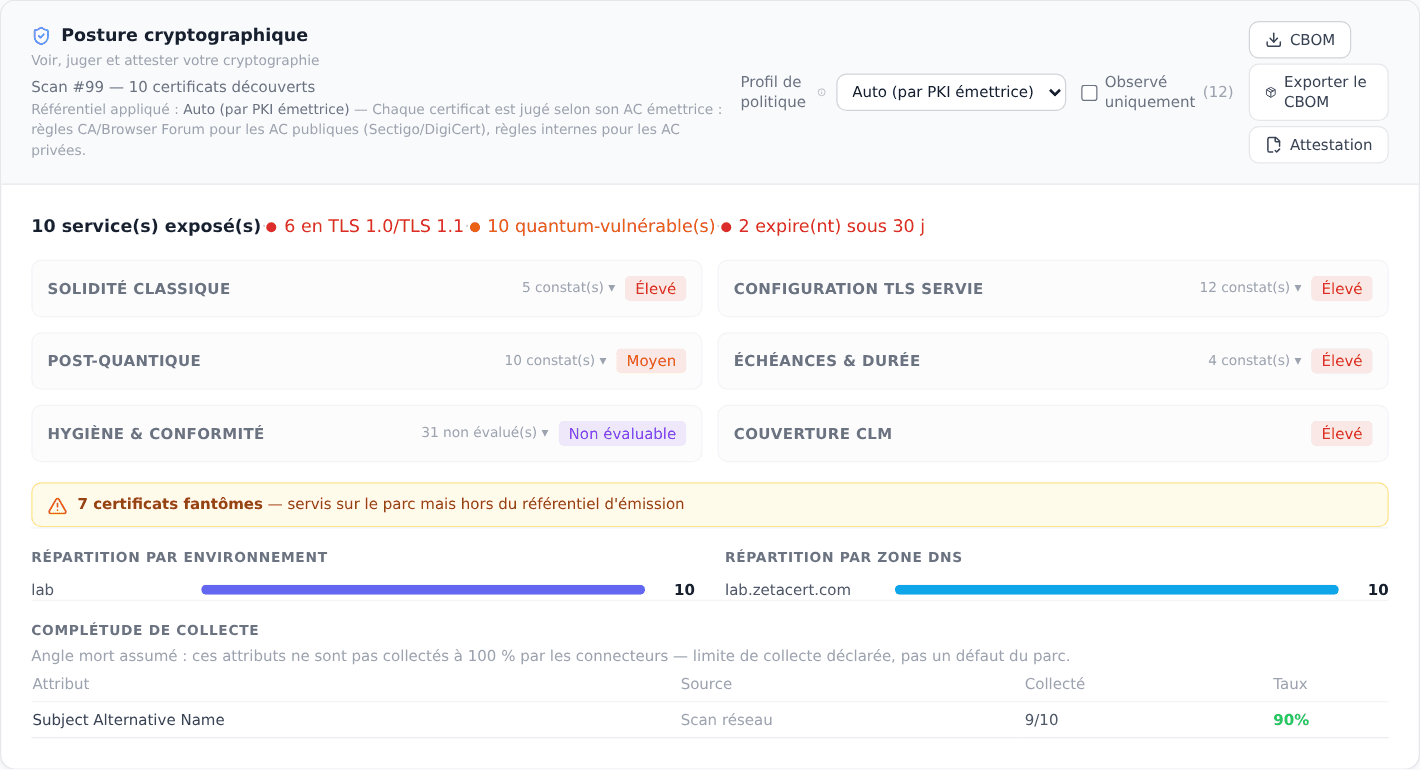Click the Collecté column header
Image resolution: width=1420 pixels, height=770 pixels.
point(1055,684)
